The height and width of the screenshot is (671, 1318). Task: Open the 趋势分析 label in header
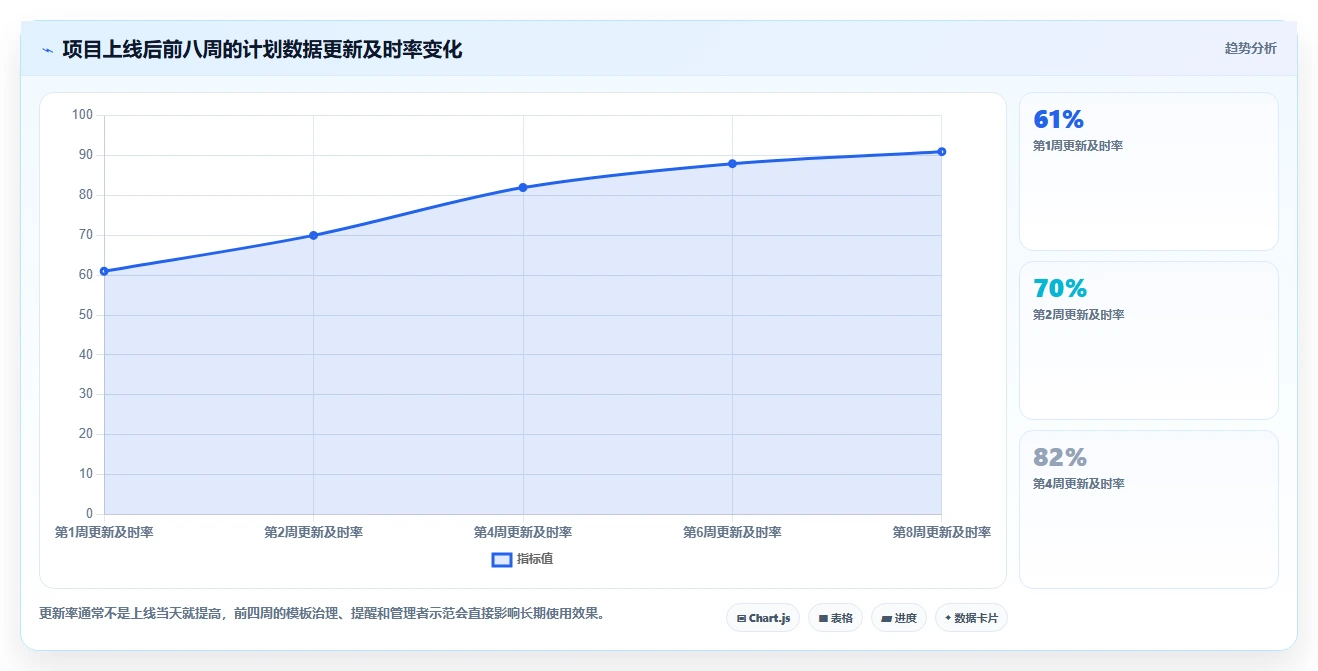[1250, 48]
